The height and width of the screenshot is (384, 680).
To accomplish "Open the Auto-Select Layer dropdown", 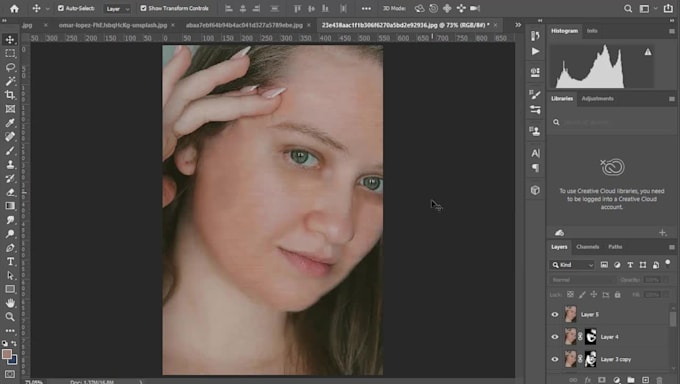I will [117, 9].
